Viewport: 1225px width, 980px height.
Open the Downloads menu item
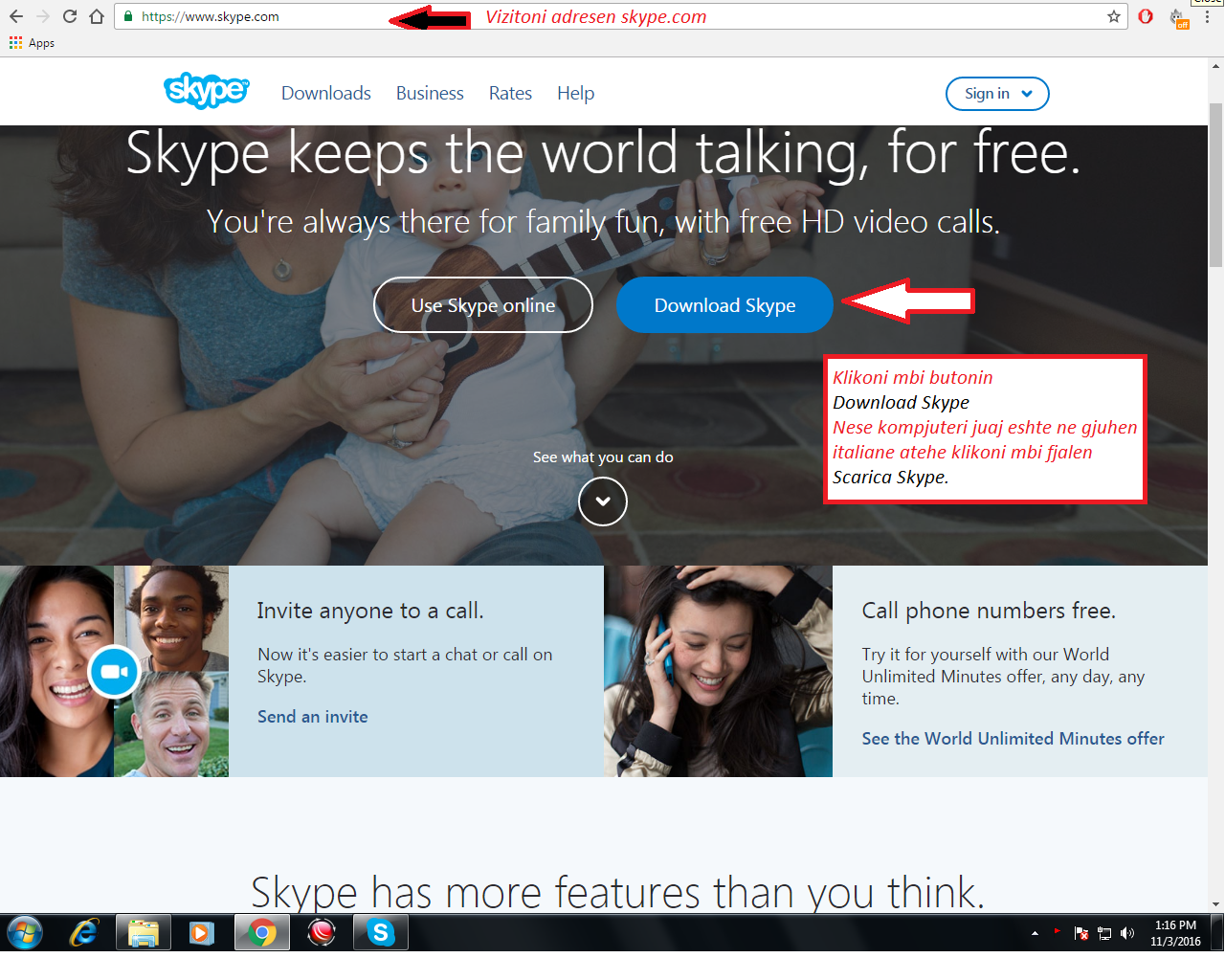click(326, 93)
